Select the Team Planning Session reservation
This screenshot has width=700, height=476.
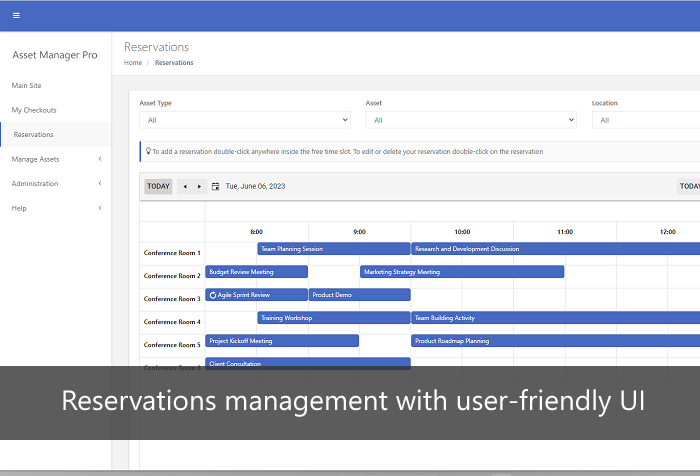tap(334, 249)
